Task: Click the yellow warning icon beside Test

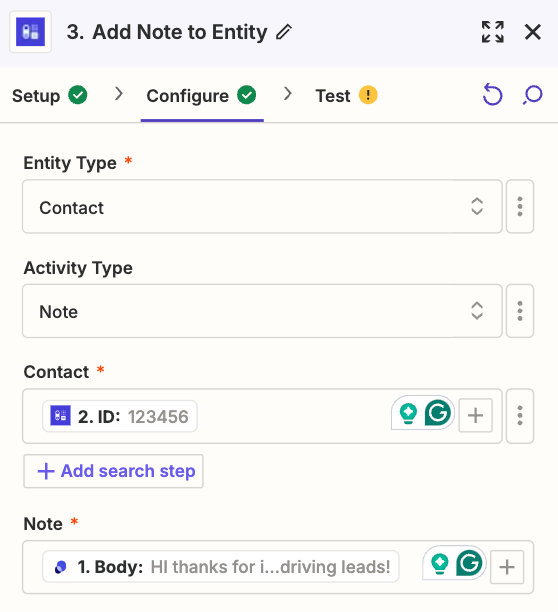Action: [x=368, y=95]
